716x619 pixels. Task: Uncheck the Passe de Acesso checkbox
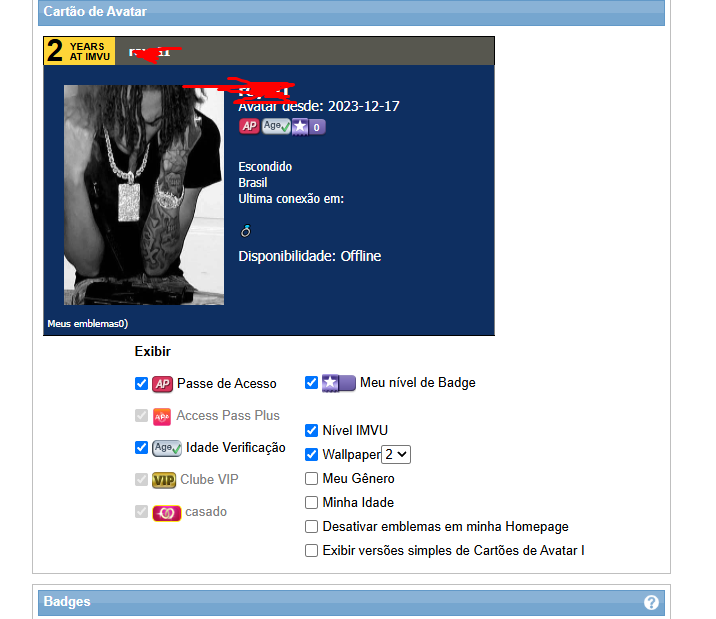(141, 383)
